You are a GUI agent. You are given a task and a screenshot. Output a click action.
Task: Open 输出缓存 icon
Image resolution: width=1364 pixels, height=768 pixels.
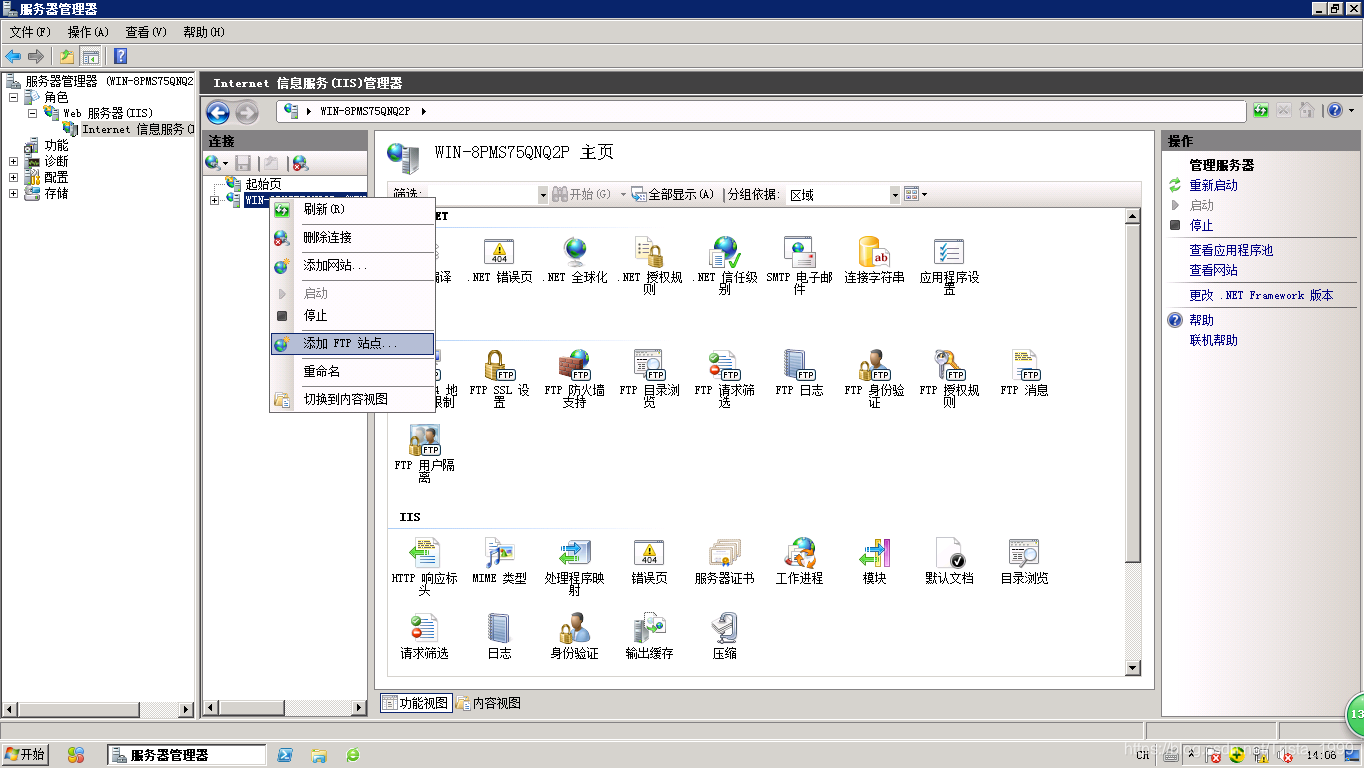(x=650, y=627)
